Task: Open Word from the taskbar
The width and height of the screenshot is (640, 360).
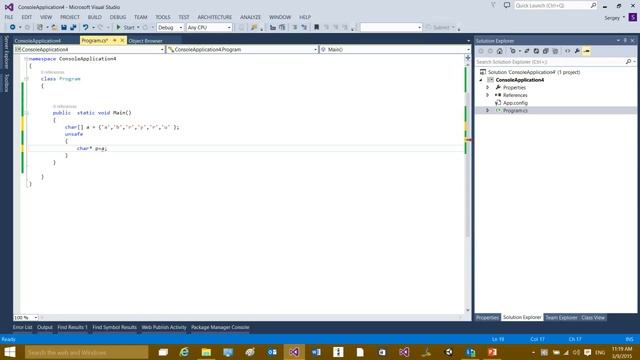Action: pos(316,352)
